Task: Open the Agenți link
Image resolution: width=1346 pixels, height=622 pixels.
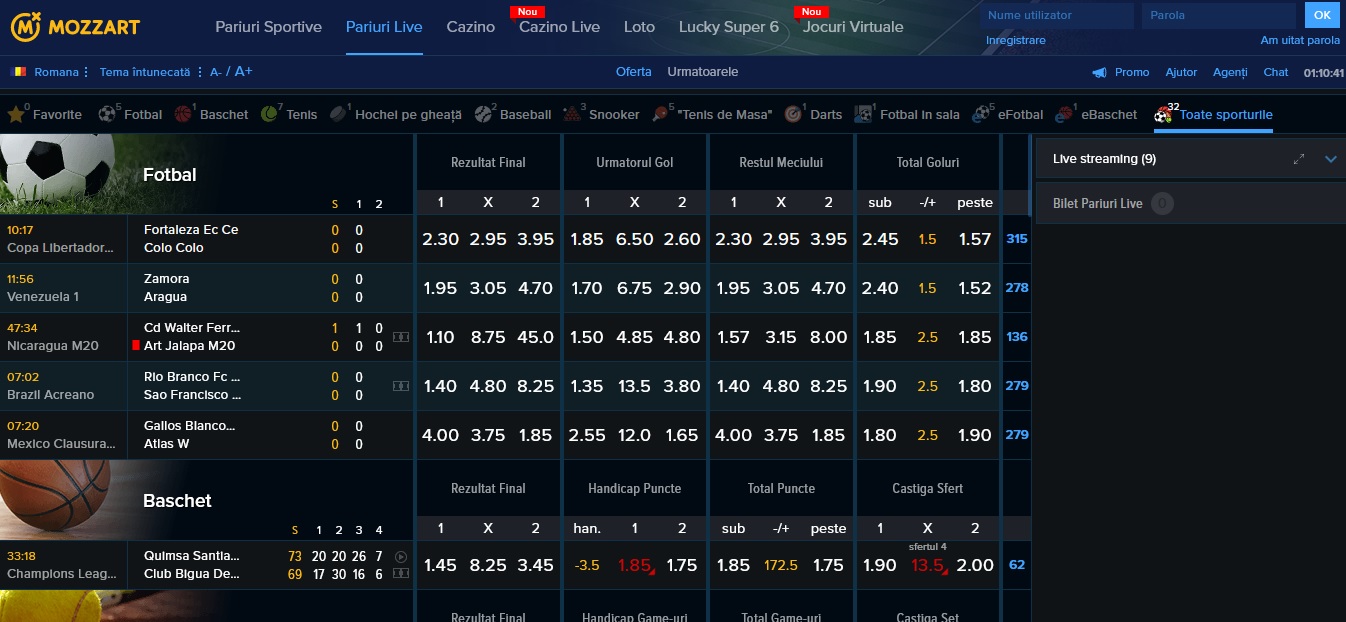Action: [x=1230, y=72]
